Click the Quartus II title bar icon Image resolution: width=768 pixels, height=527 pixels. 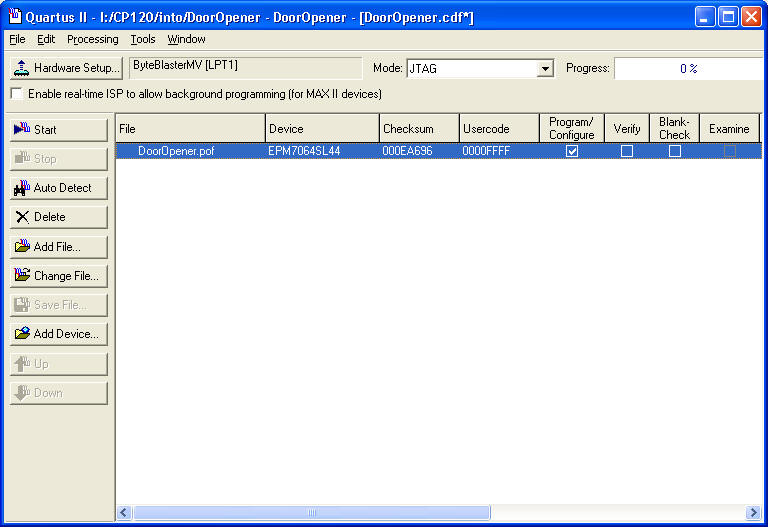pyautogui.click(x=15, y=17)
